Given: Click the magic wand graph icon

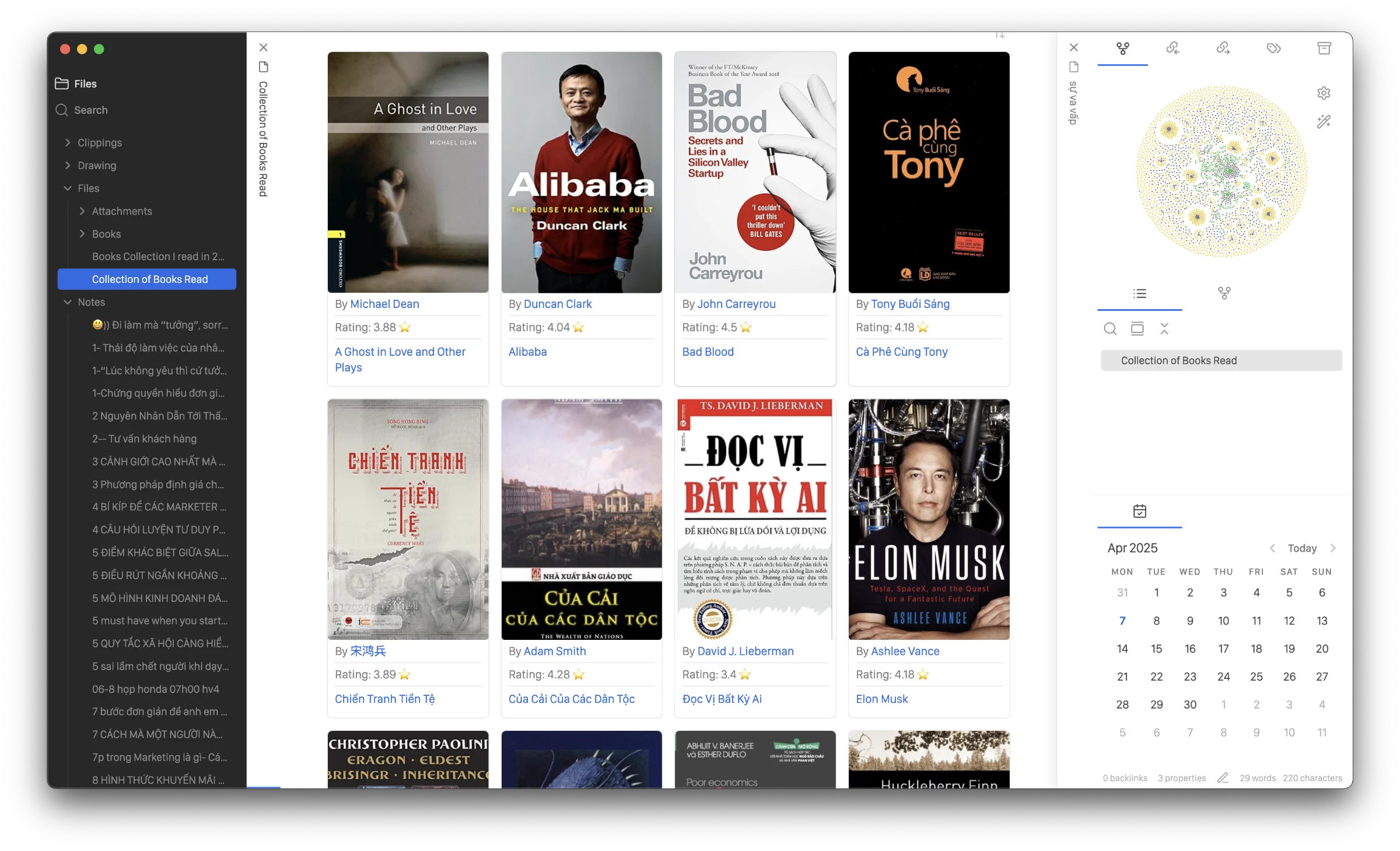Looking at the screenshot, I should click(1324, 121).
